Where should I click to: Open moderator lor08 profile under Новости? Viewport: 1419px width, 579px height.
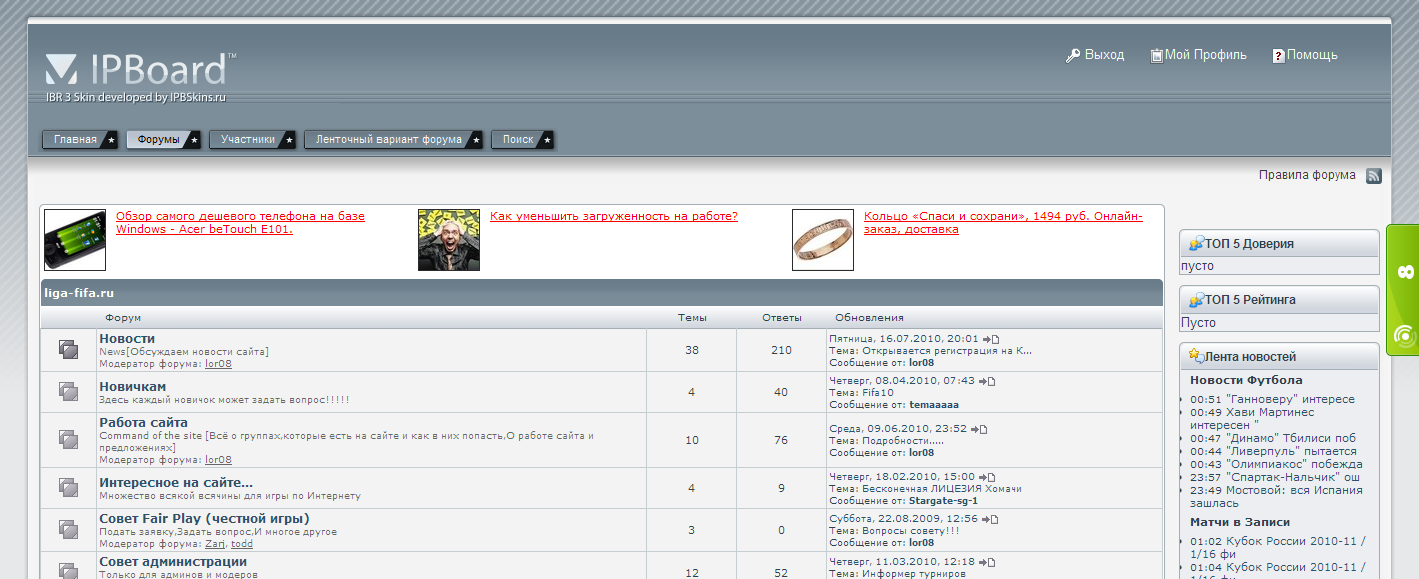click(218, 364)
